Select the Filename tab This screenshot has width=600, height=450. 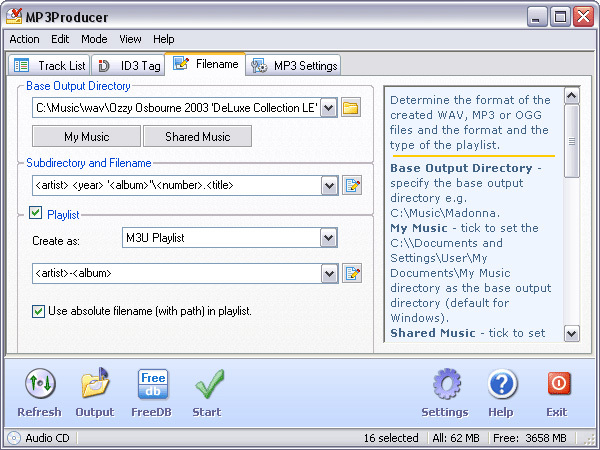coord(205,64)
